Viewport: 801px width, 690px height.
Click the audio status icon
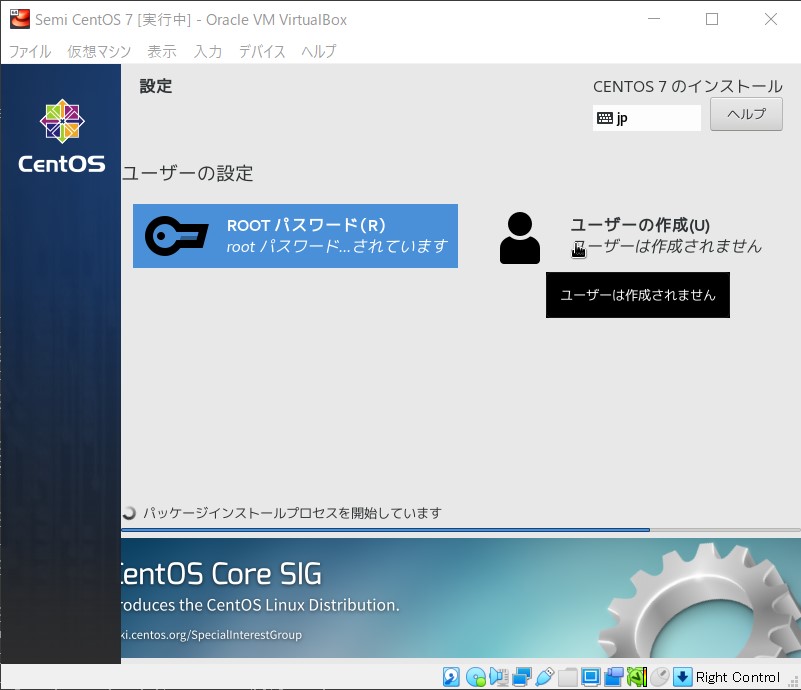pyautogui.click(x=499, y=677)
